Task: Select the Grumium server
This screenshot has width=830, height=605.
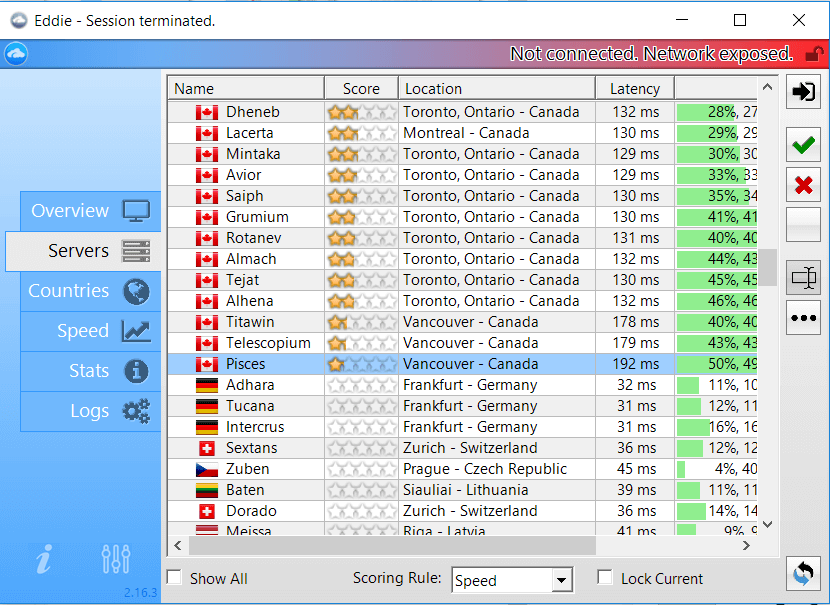Action: [463, 217]
